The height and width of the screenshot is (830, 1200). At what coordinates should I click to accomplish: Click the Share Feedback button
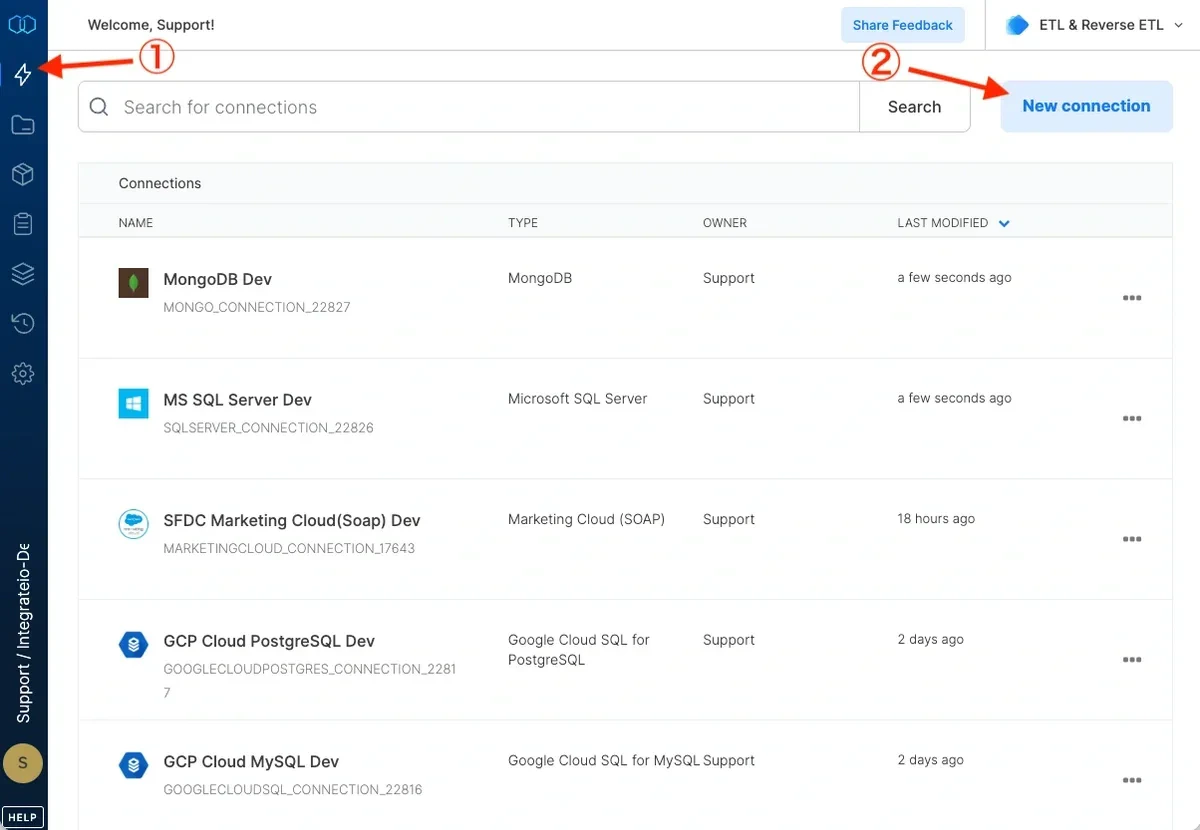point(902,24)
